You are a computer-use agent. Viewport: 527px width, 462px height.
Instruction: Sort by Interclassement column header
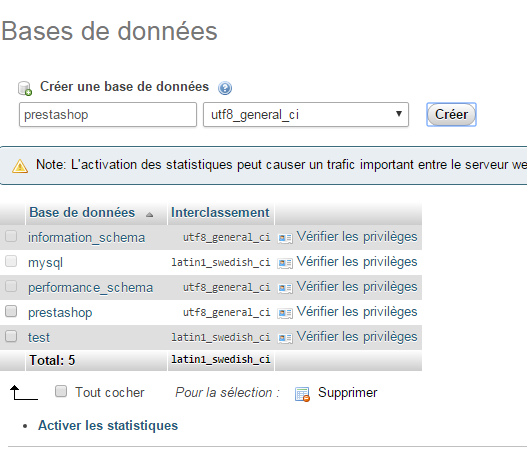220,212
